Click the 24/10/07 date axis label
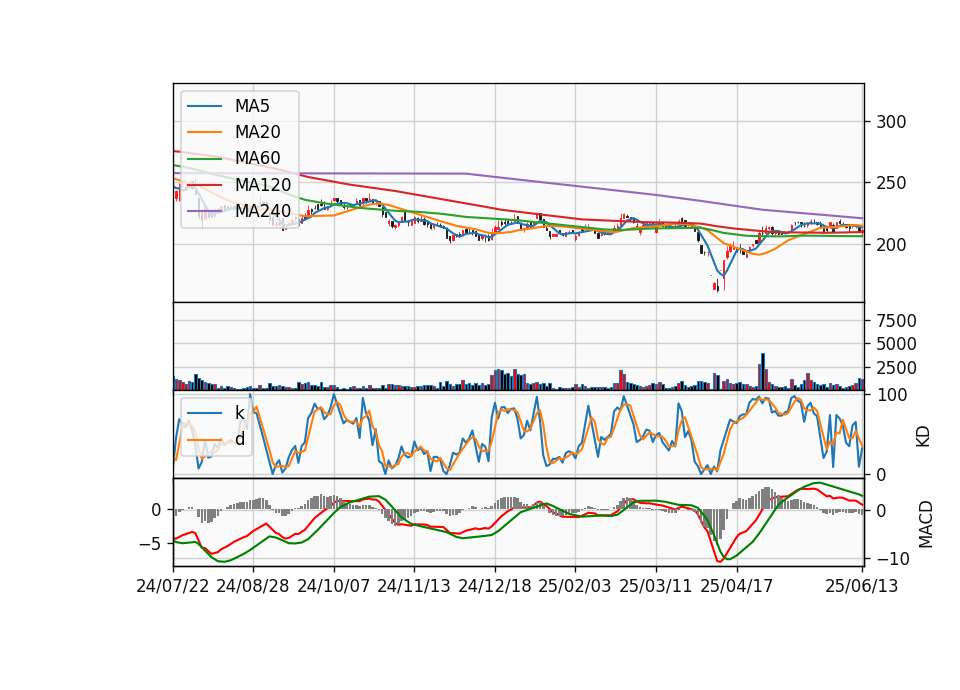 pos(334,586)
